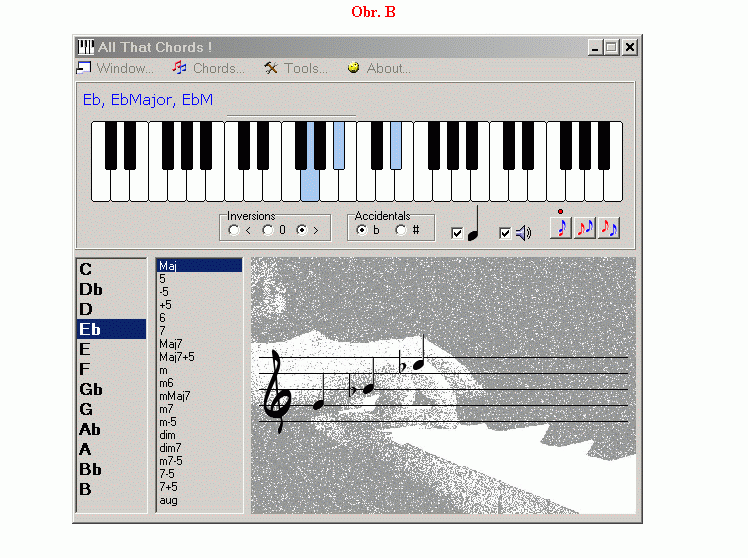Screen dimensions: 748x558
Task: Choose the mMaj7 chord type
Action: pos(199,396)
